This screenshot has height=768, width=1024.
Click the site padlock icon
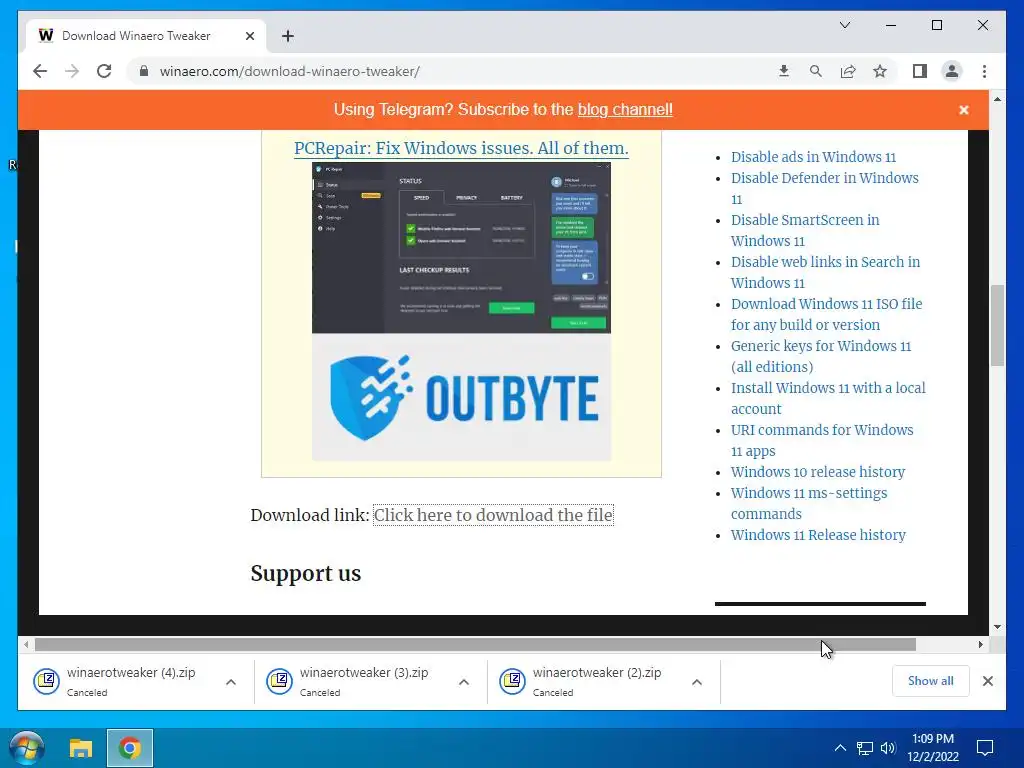click(x=144, y=71)
